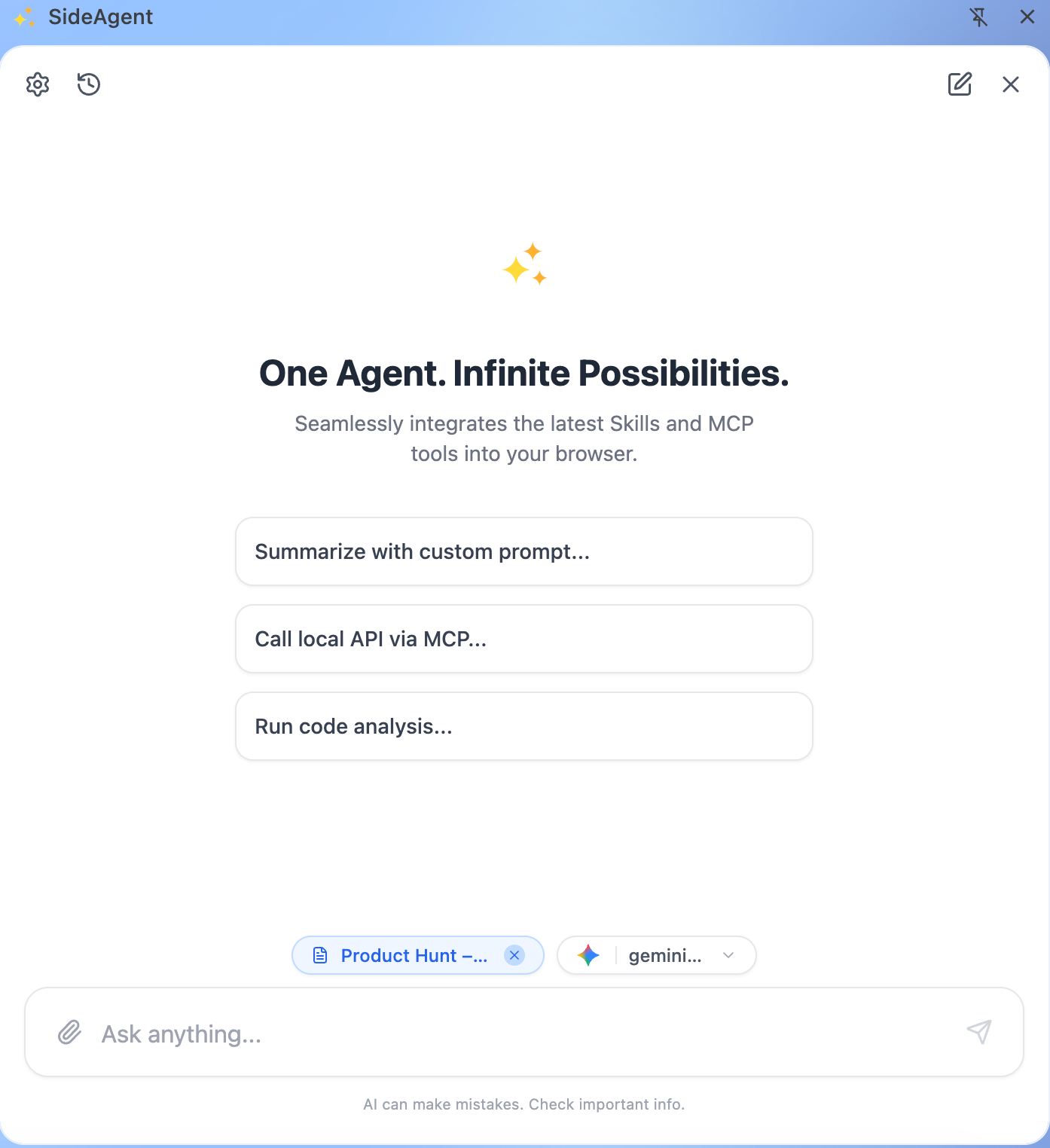Attach a file using the paperclip
Screen dimensions: 1050x1148
69,1032
